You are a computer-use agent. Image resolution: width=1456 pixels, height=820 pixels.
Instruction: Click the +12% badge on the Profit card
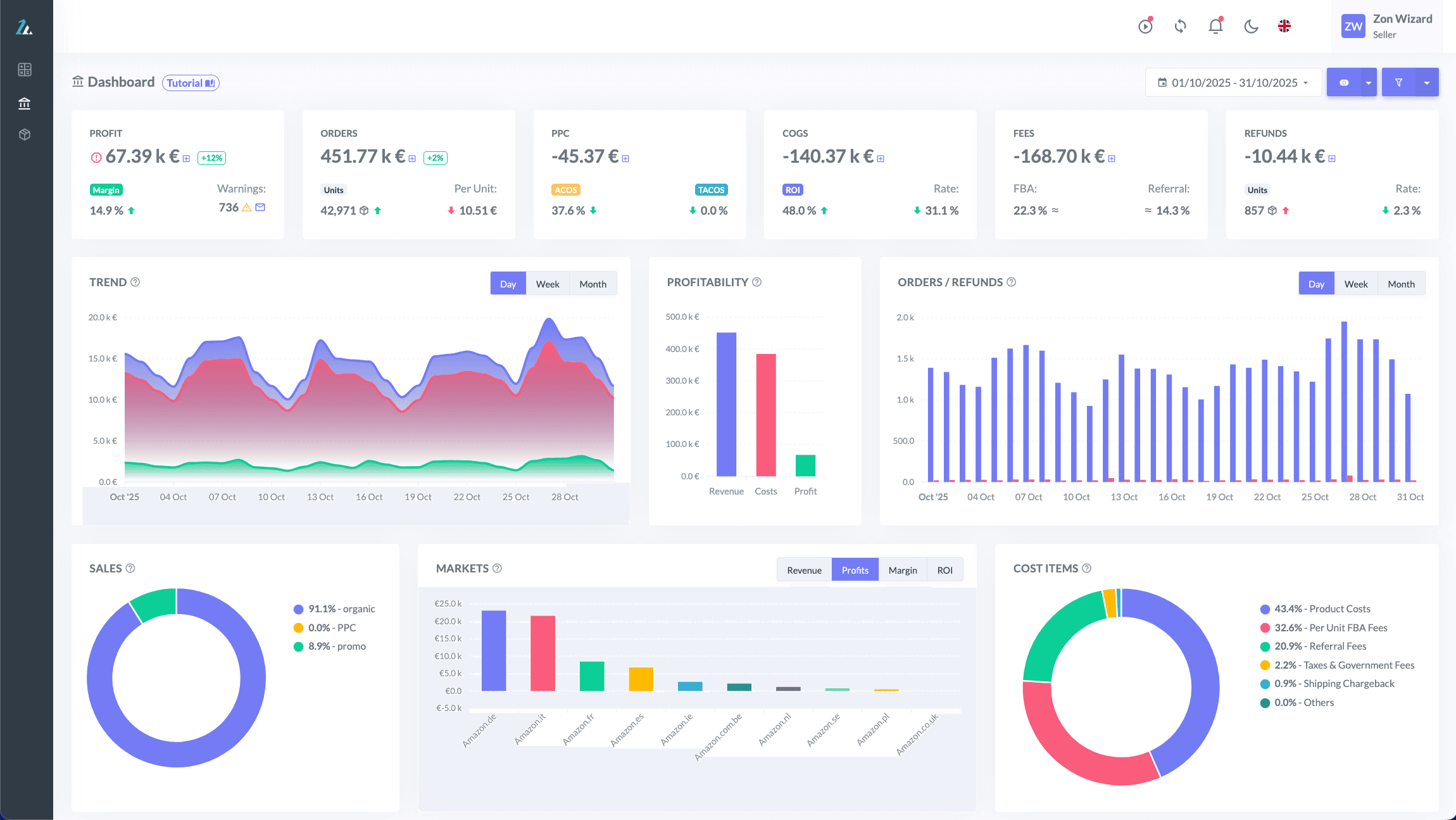coord(211,158)
